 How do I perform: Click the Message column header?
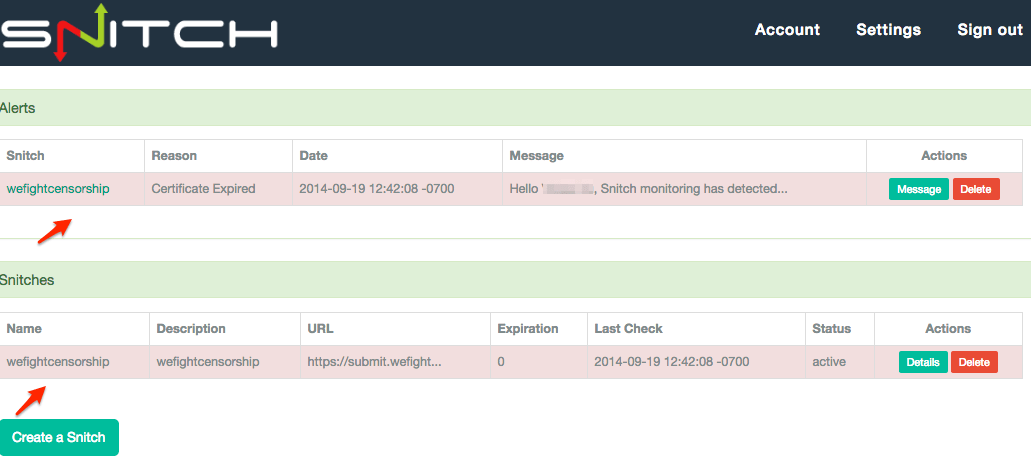[x=537, y=156]
